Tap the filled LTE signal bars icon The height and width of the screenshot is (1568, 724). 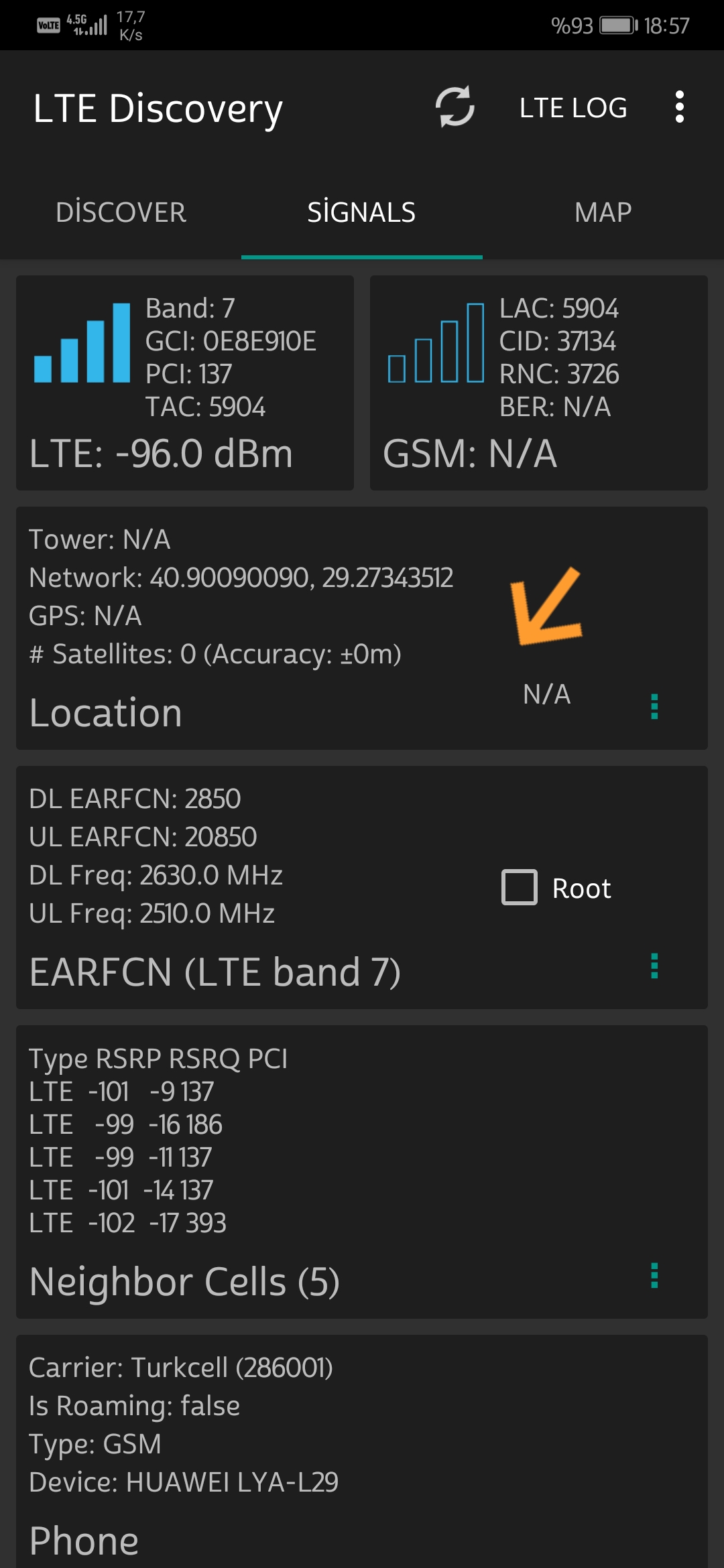tap(82, 343)
